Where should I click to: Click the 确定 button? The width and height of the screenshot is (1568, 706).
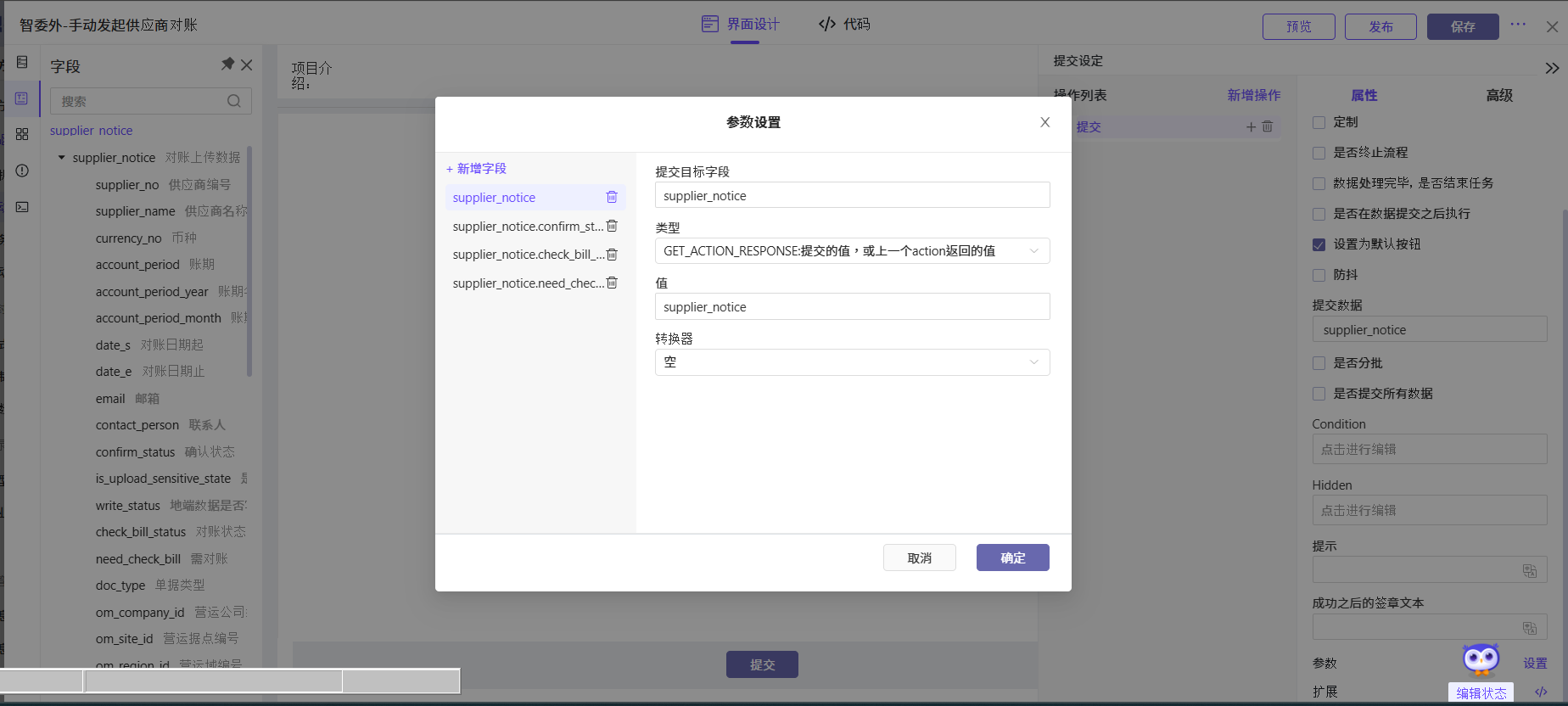click(x=1013, y=558)
